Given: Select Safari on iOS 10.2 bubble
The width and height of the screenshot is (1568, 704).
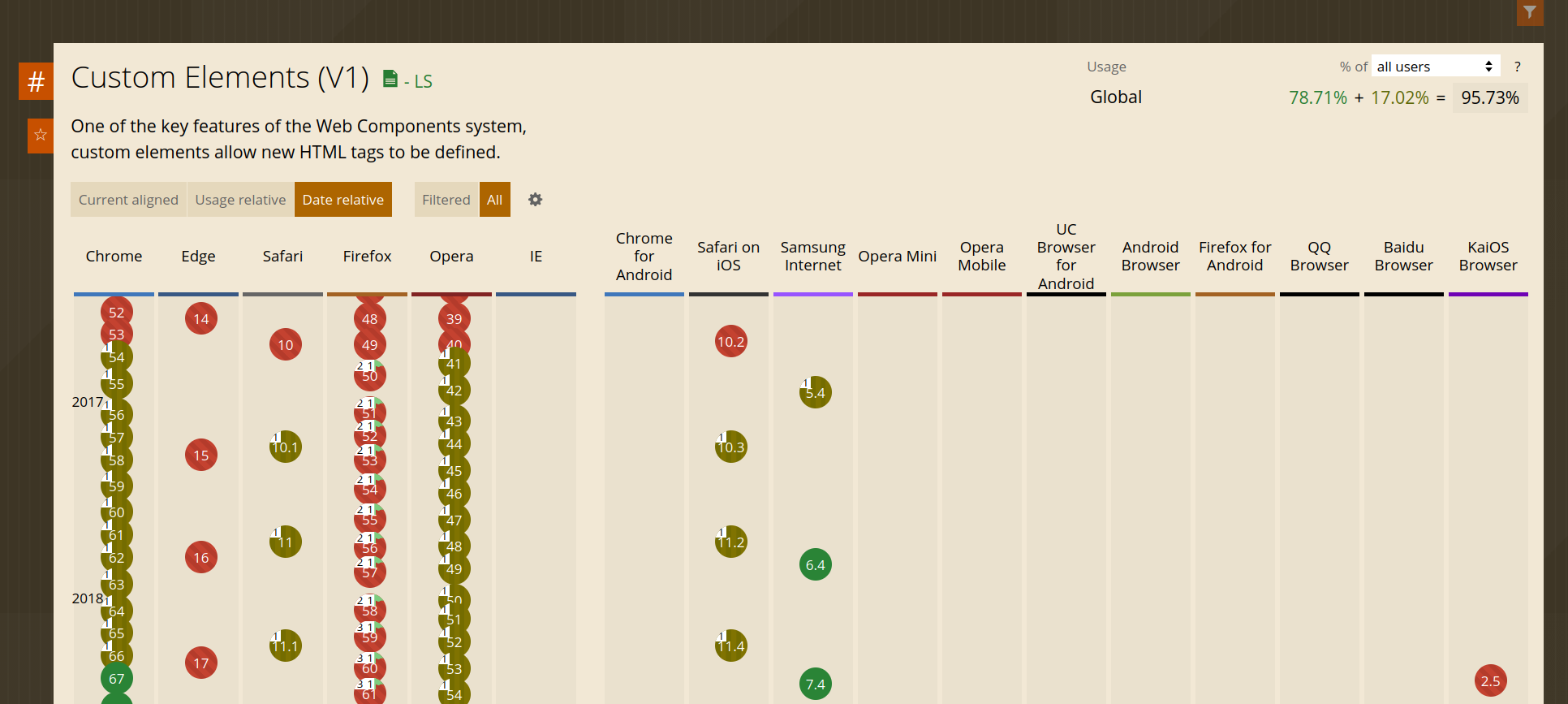Looking at the screenshot, I should 731,342.
